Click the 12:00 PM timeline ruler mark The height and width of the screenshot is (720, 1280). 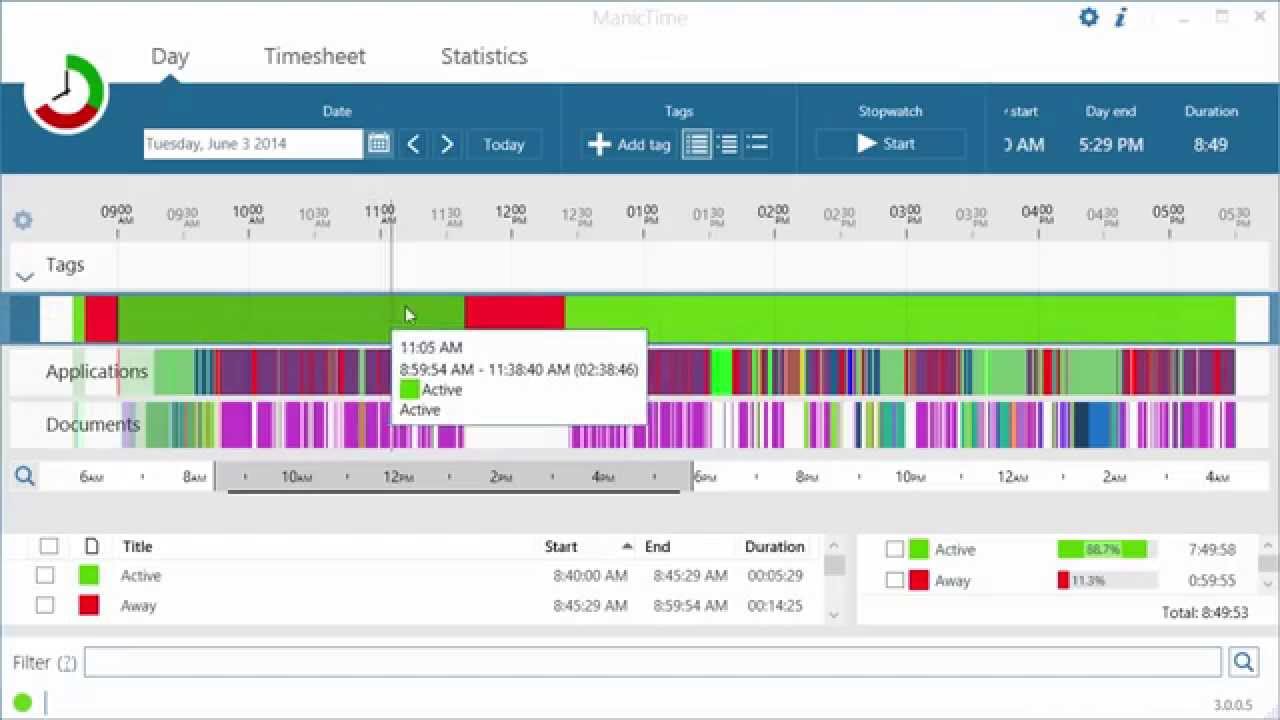click(x=511, y=214)
